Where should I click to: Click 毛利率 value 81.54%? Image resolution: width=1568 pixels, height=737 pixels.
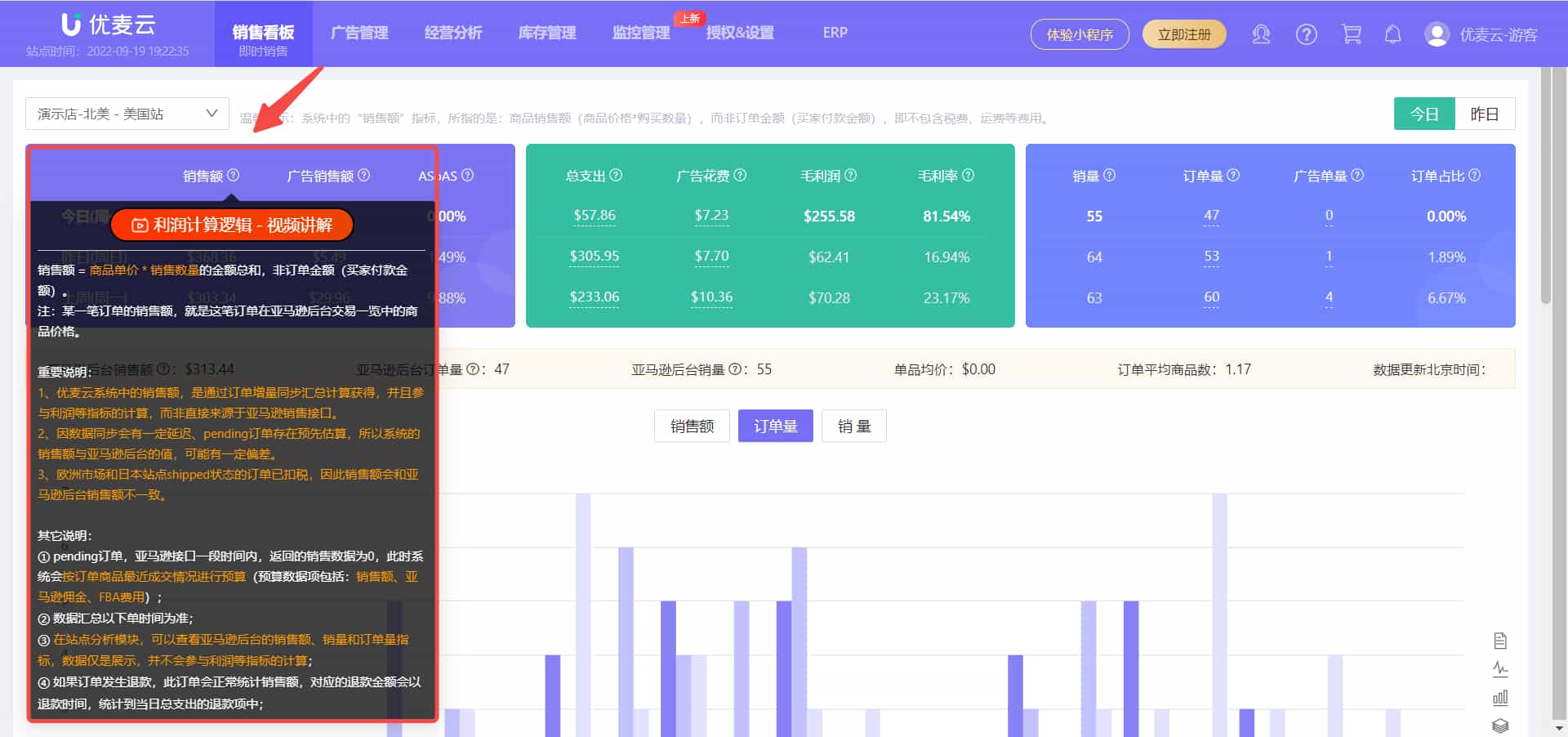click(947, 217)
